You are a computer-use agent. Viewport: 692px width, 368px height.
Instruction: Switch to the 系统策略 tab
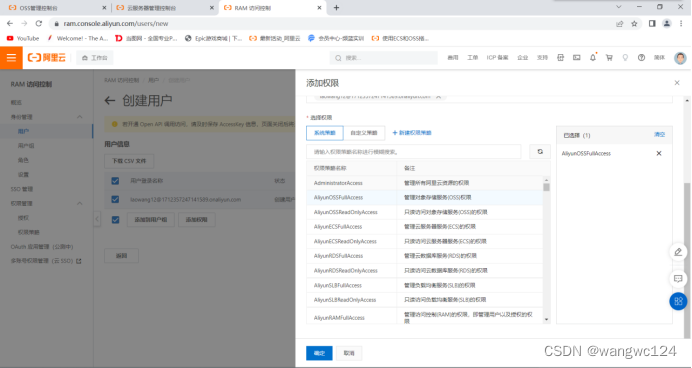[x=325, y=133]
